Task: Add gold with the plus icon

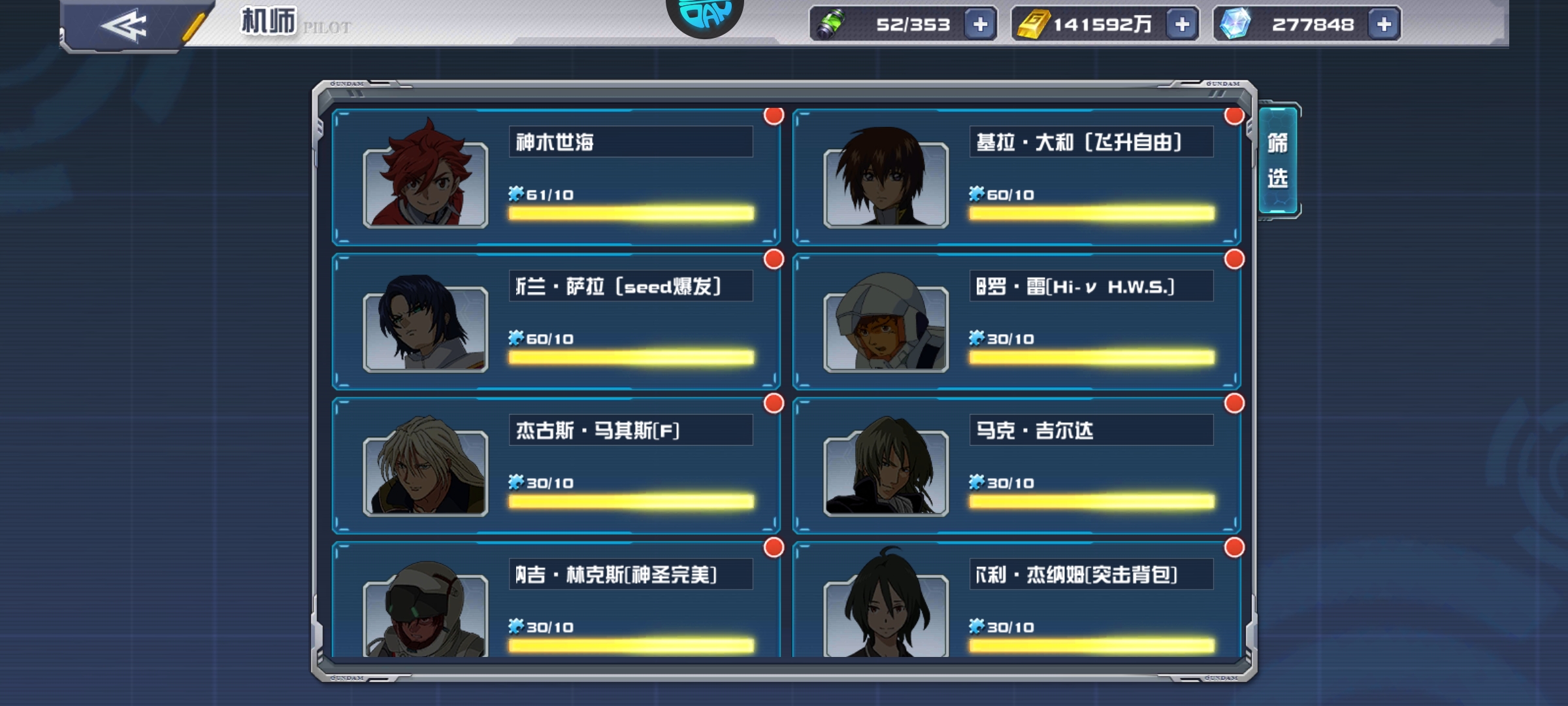Action: 1182,25
